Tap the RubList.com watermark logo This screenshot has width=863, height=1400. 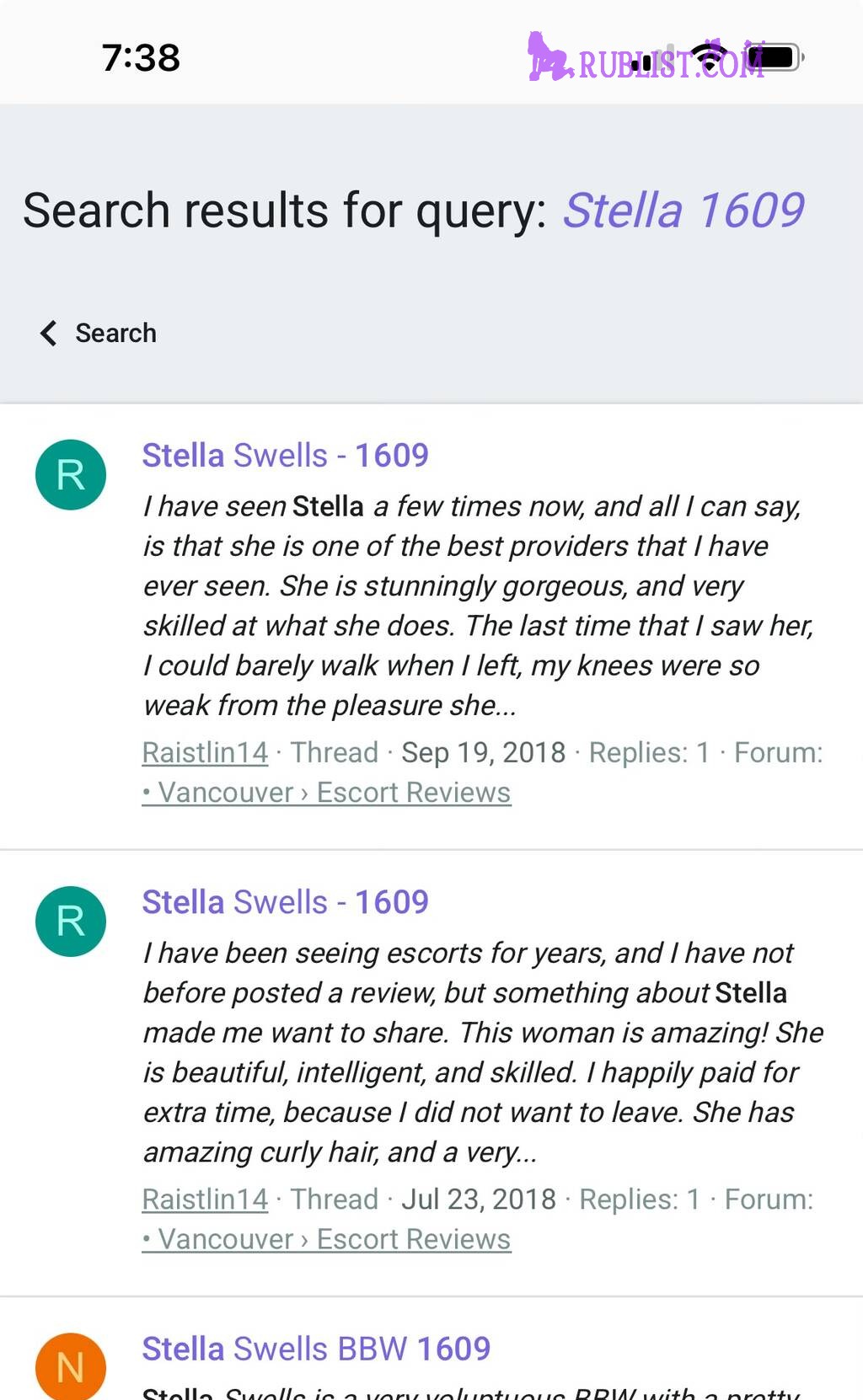(646, 57)
